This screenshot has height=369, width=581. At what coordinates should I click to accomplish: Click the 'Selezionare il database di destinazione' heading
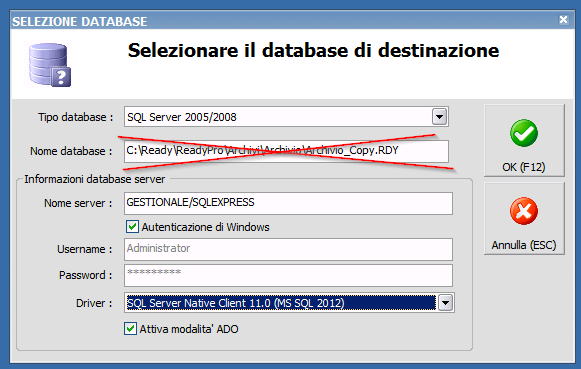click(313, 50)
